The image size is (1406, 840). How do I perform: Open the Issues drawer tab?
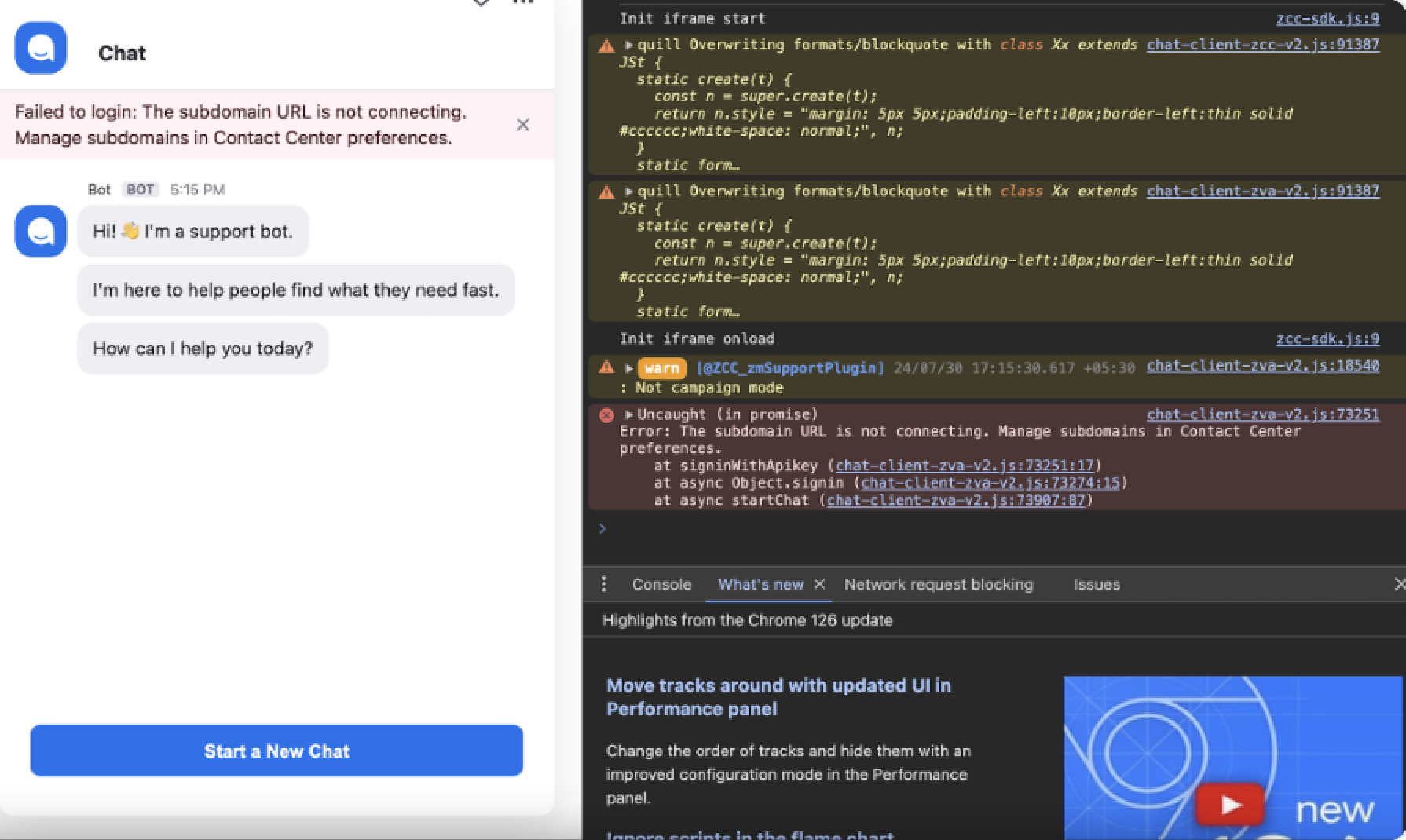coord(1097,584)
